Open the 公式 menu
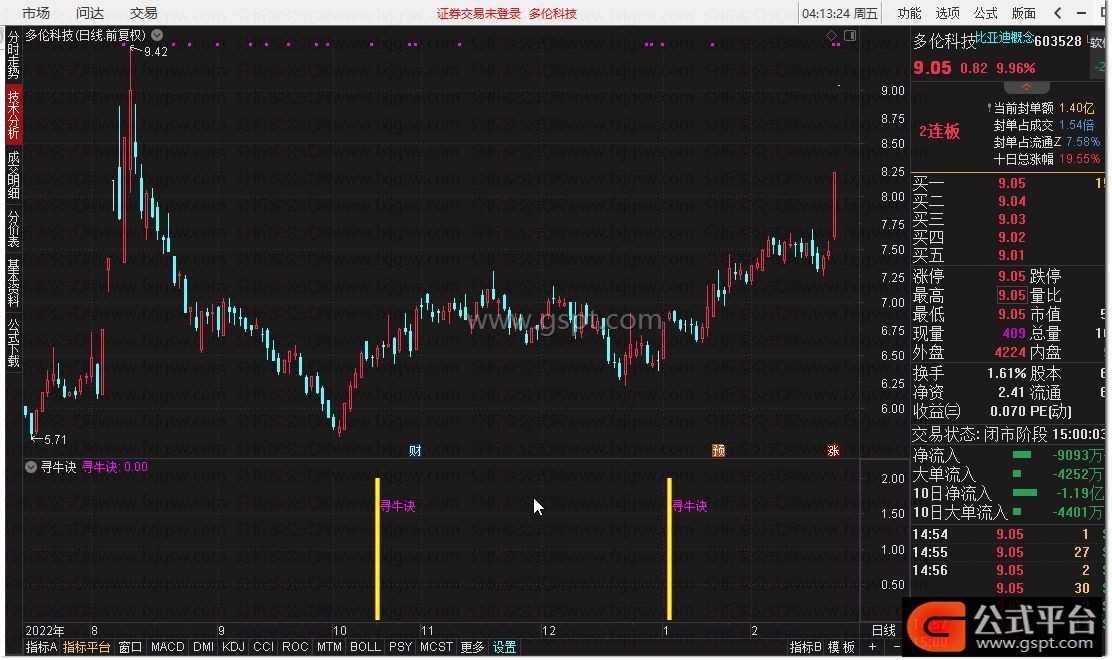The image size is (1112, 660). (x=985, y=13)
